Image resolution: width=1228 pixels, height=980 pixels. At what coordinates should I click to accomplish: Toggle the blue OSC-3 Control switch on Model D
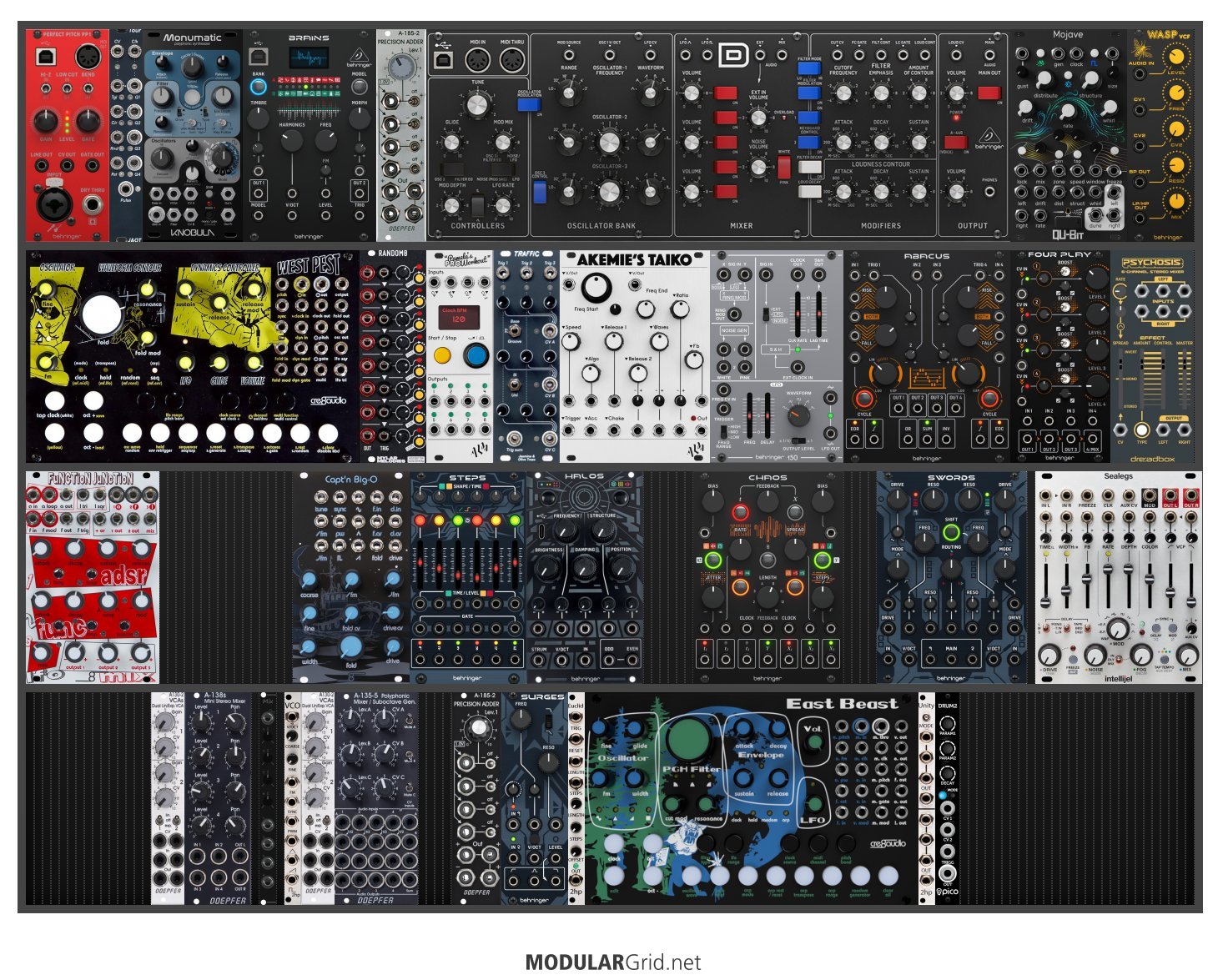coord(540,192)
